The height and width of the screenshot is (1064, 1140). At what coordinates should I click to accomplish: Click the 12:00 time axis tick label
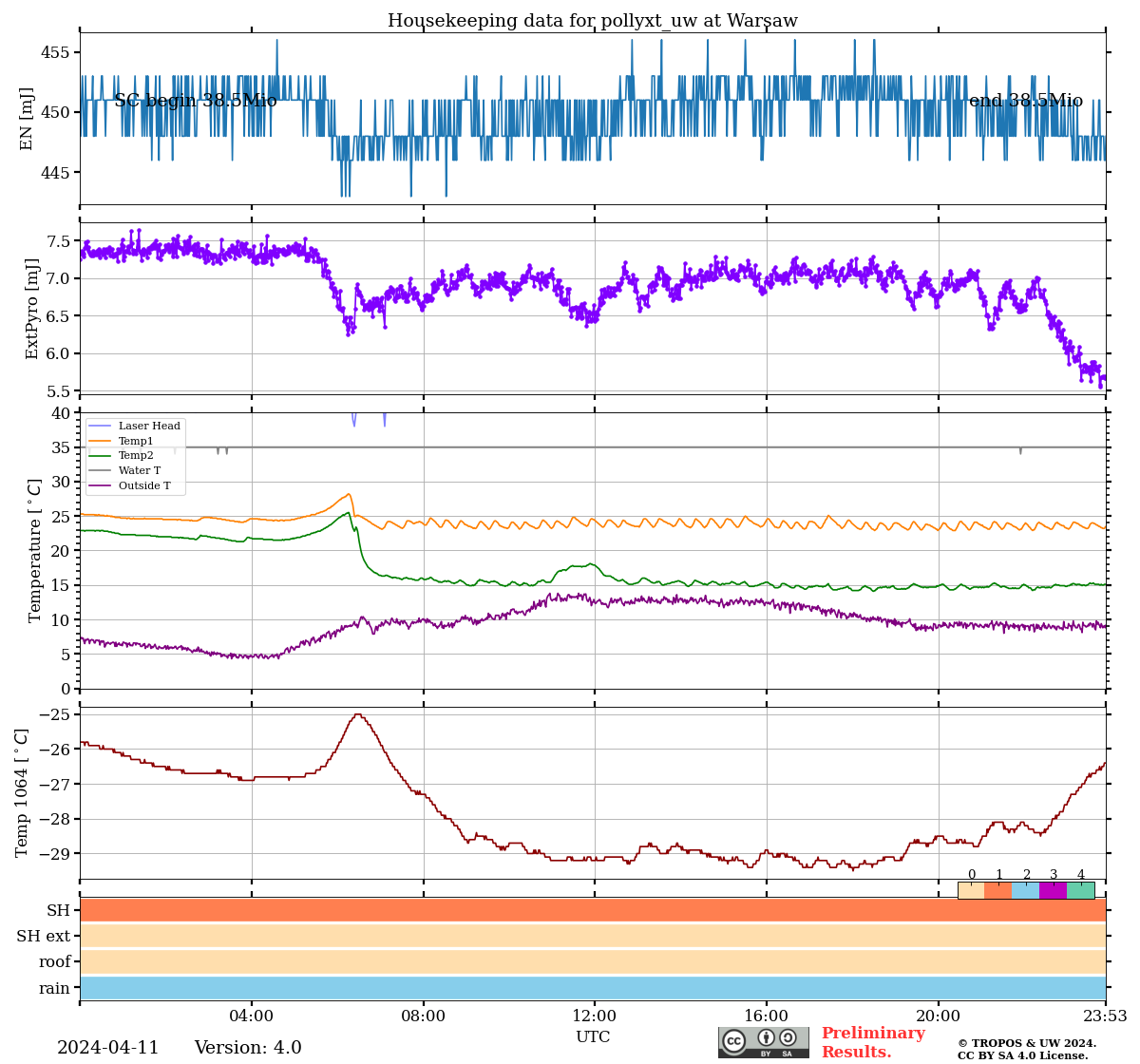point(595,1016)
